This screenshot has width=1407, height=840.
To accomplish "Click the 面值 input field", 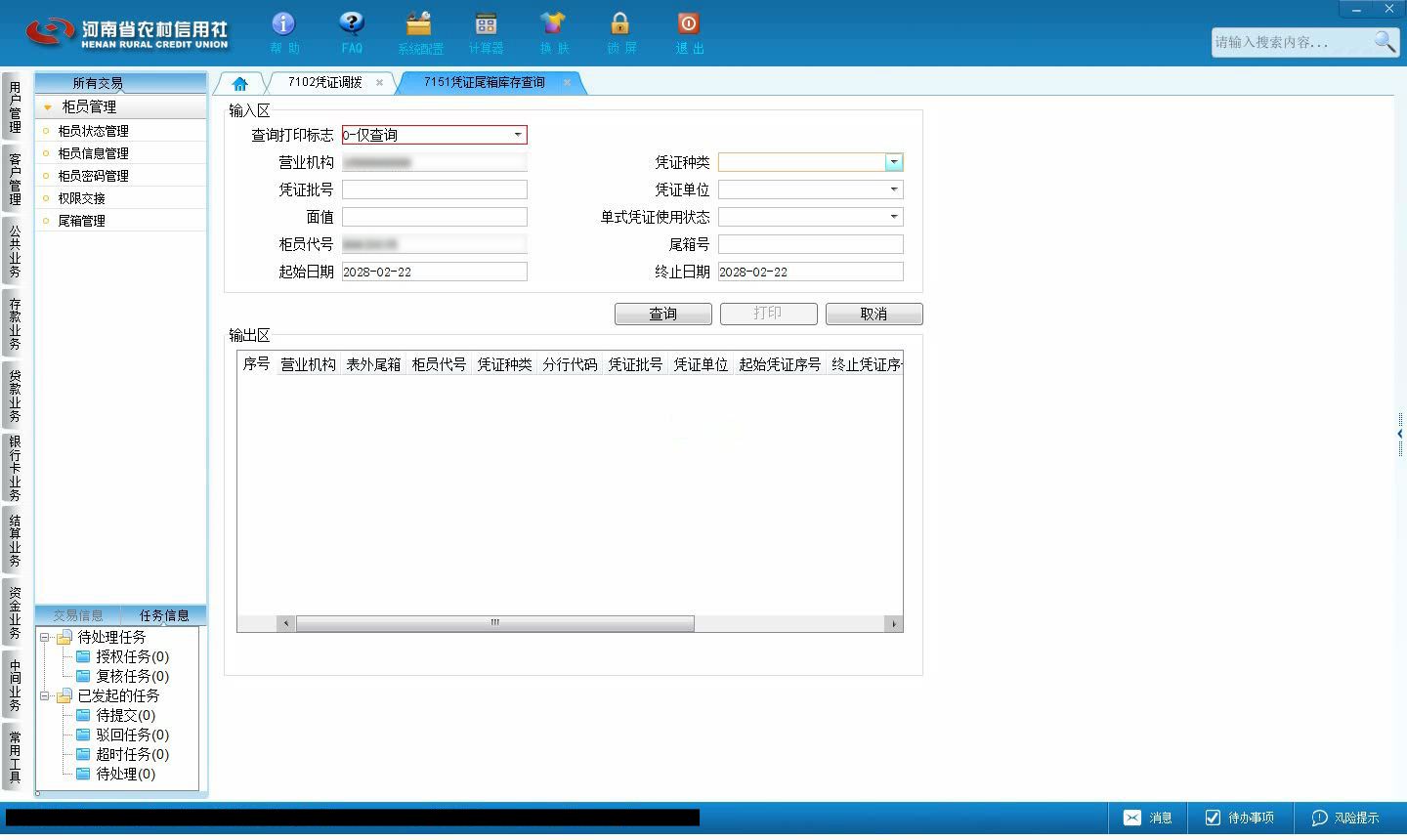I will point(435,217).
